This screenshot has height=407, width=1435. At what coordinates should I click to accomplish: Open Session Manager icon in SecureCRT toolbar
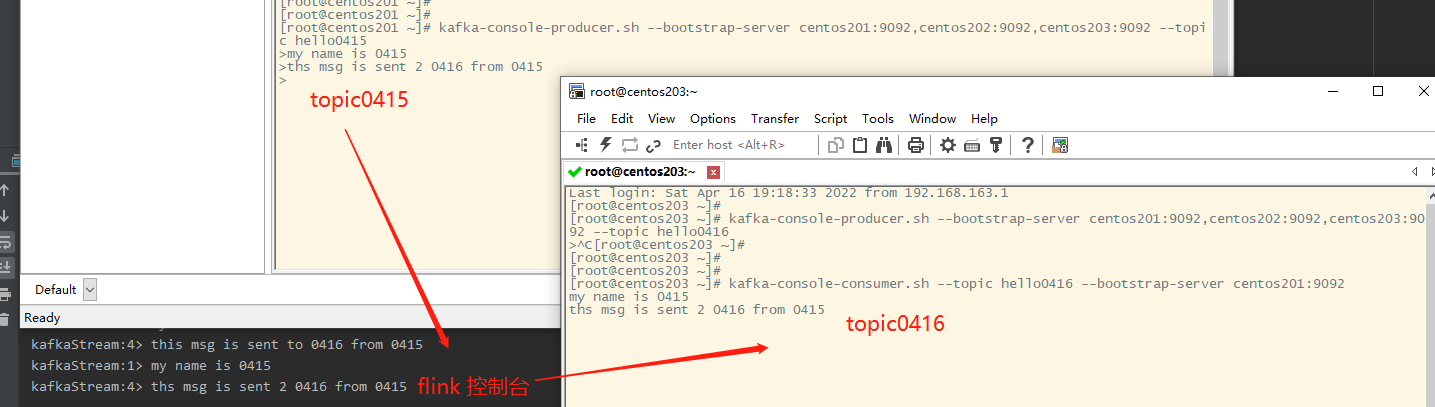click(x=581, y=145)
